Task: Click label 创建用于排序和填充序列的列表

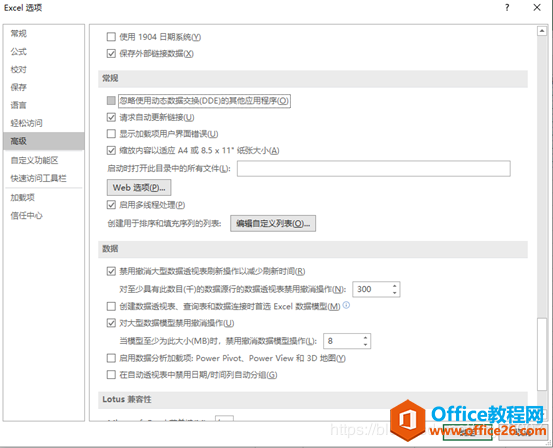Action: click(x=164, y=224)
